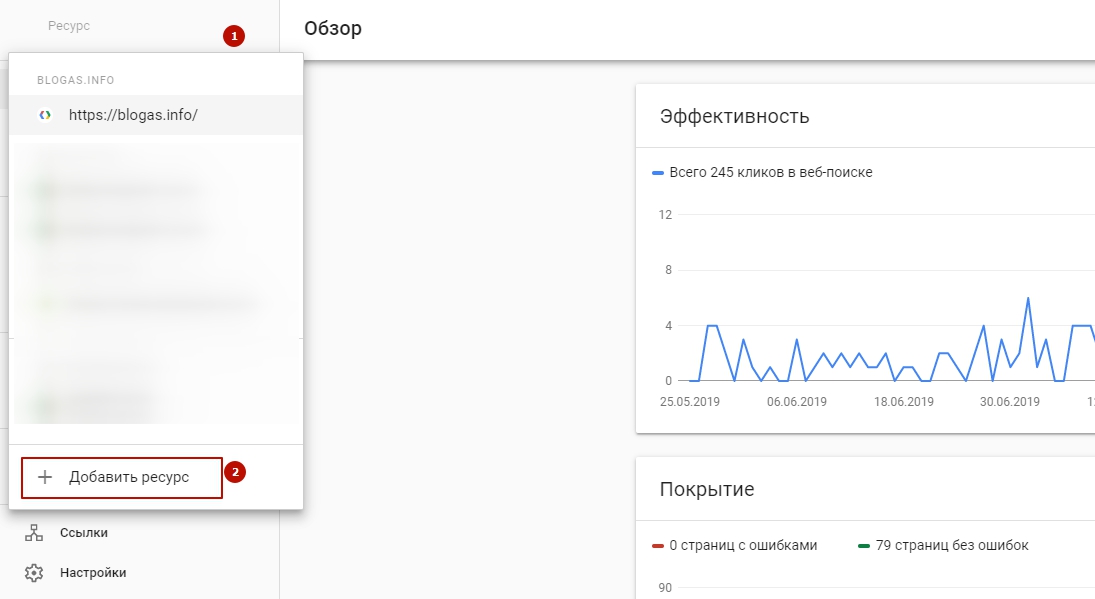Click the red legend marker for pages with errors
Screen dimensions: 1095x599
(x=658, y=546)
